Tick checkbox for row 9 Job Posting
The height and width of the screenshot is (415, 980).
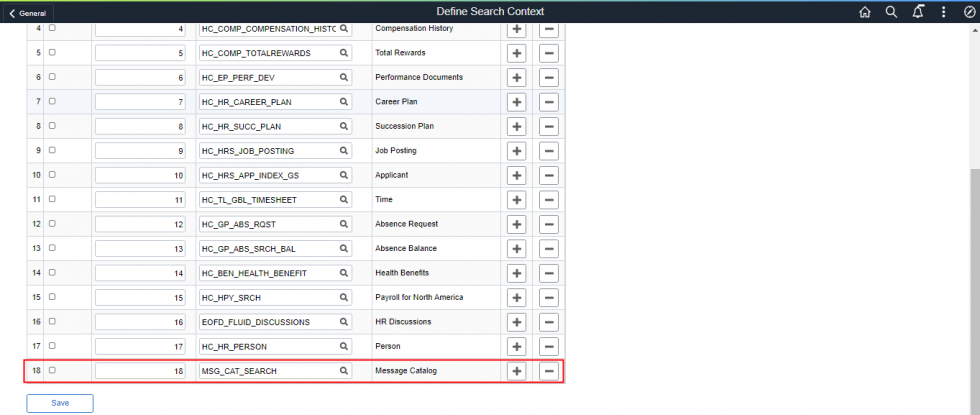52,150
